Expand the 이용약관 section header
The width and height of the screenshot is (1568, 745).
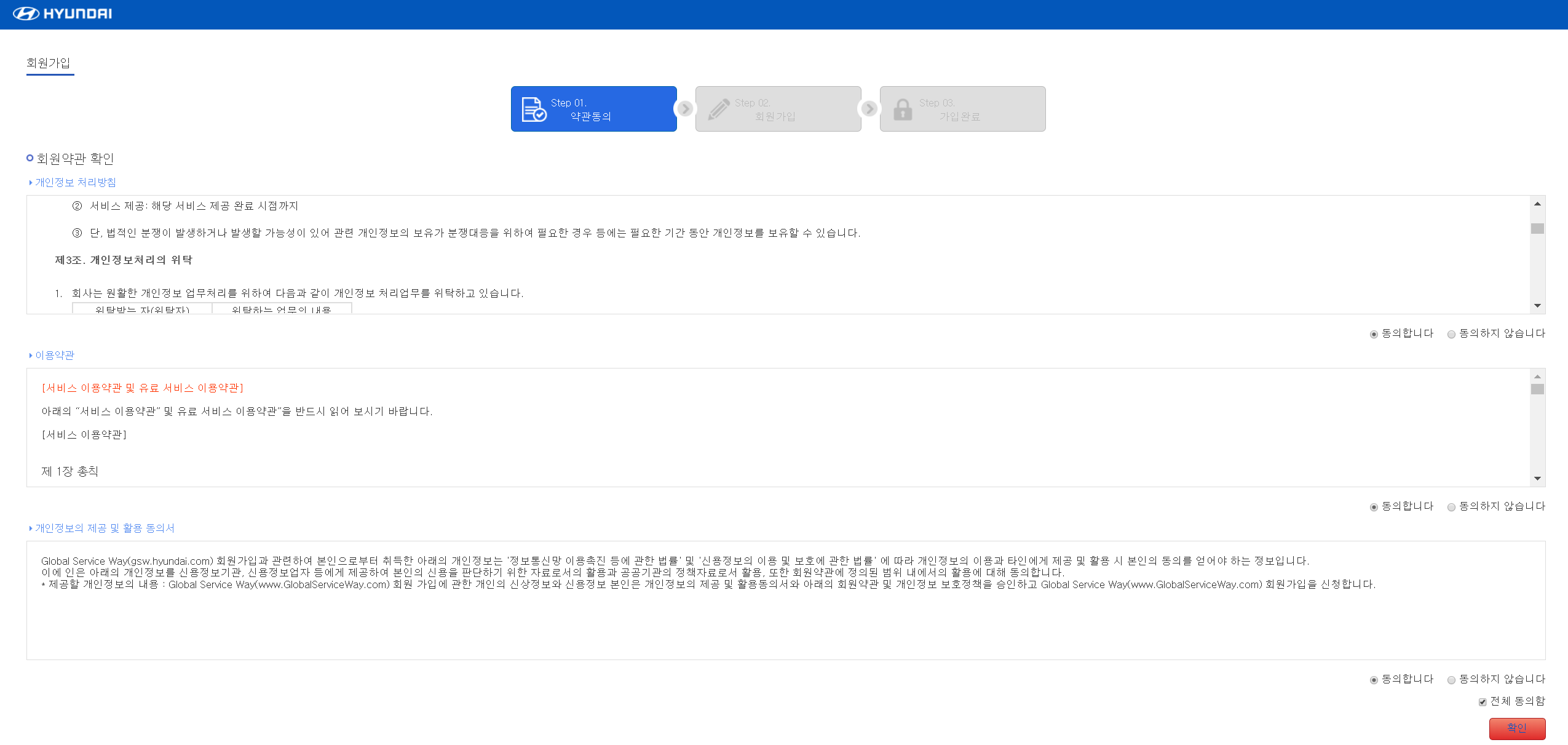click(x=54, y=355)
